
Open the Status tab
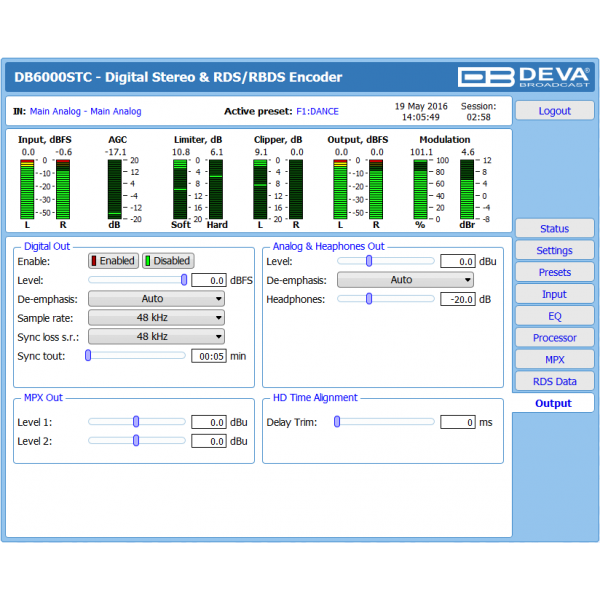(554, 229)
